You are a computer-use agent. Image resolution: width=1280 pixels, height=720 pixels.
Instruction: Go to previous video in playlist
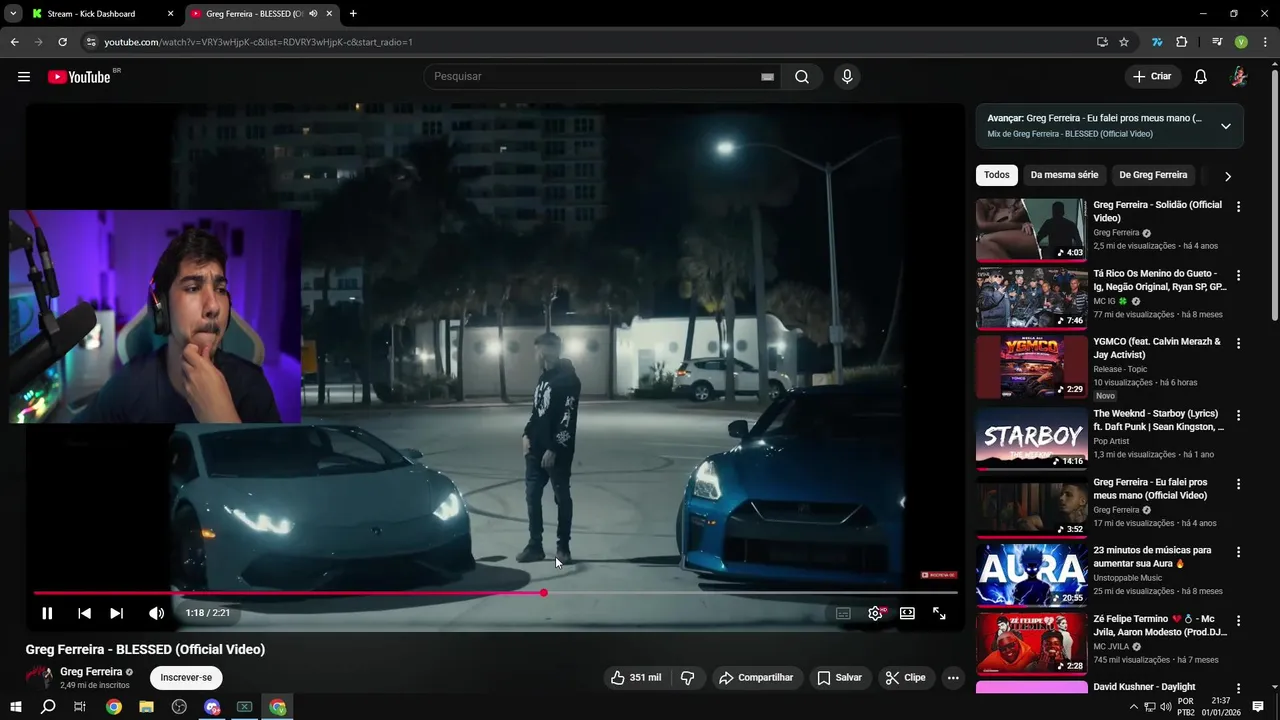(x=84, y=613)
